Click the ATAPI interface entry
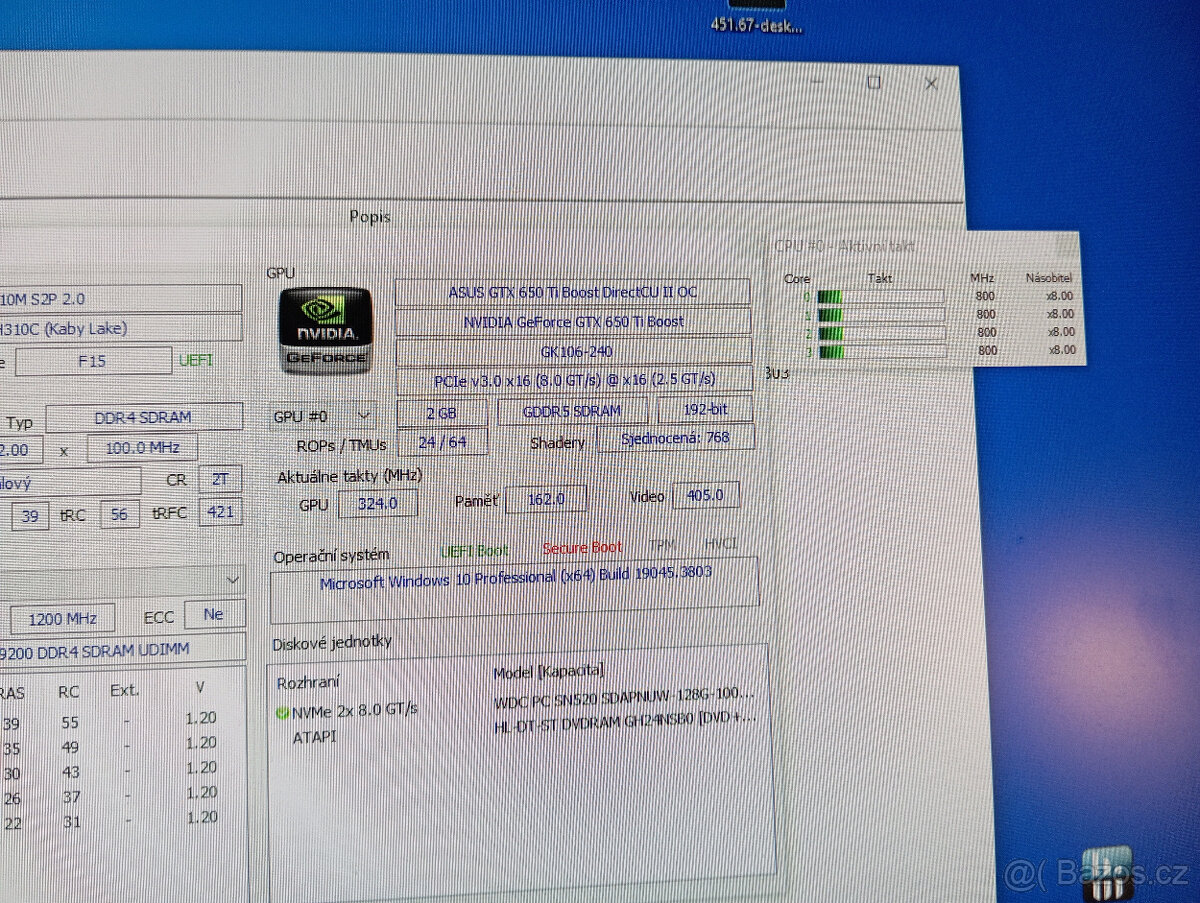 point(315,737)
